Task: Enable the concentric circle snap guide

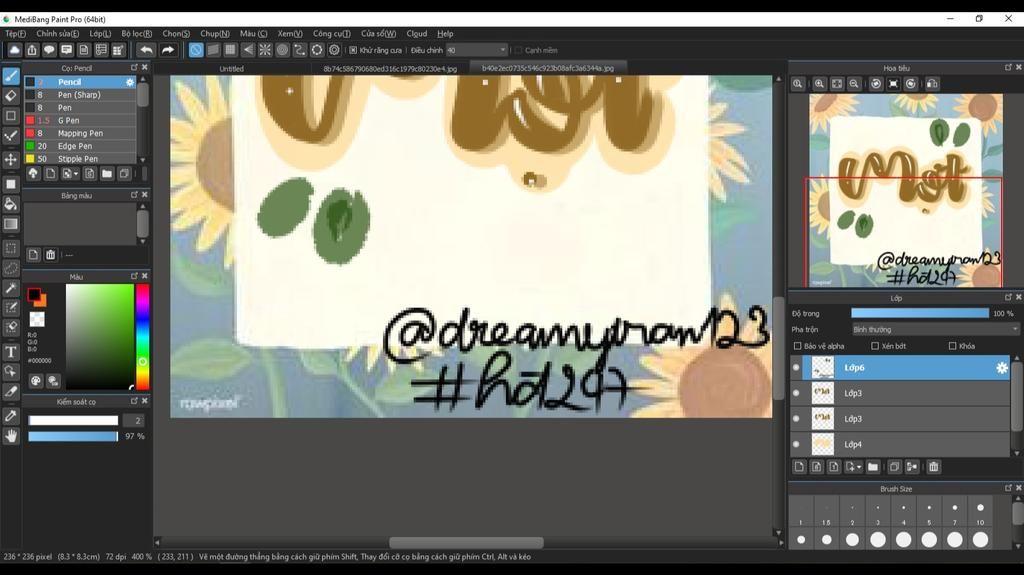Action: point(282,50)
